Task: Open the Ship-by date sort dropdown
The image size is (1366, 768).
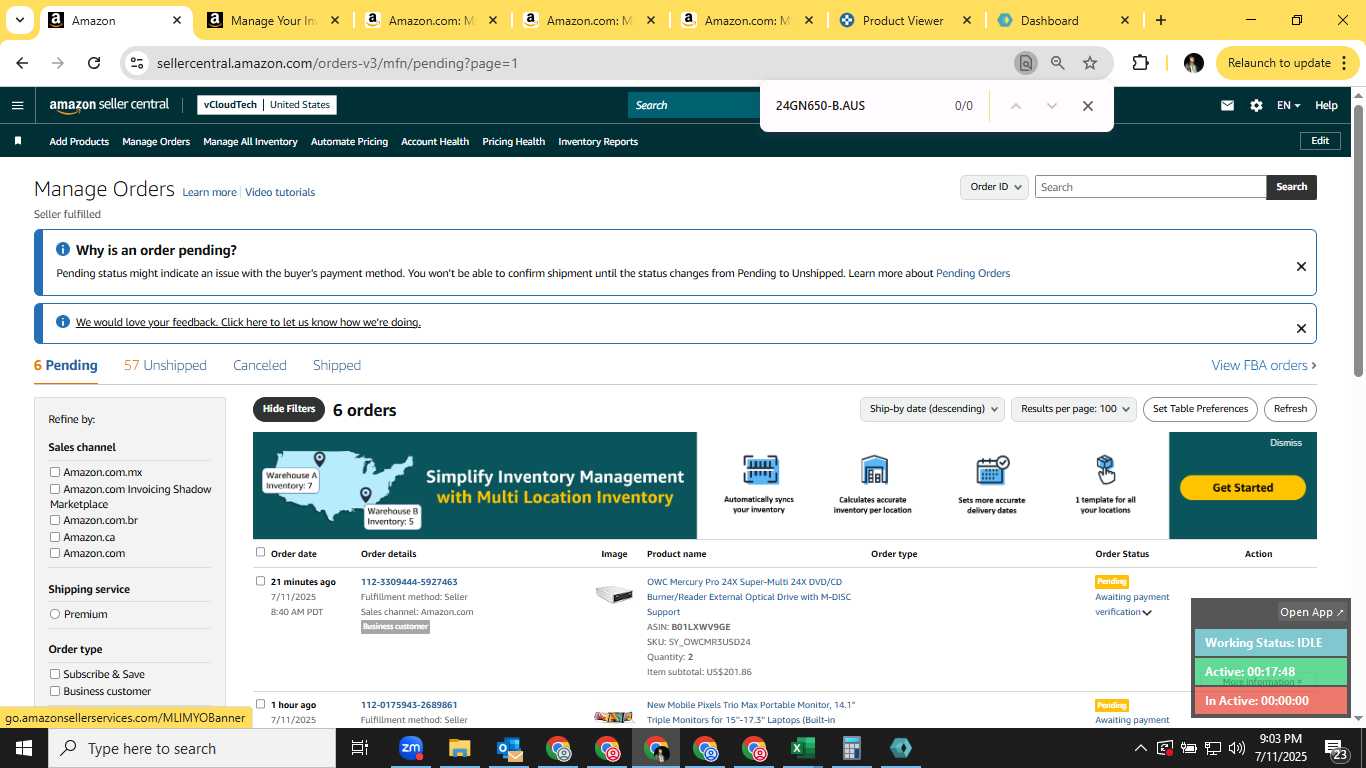Action: [x=933, y=409]
